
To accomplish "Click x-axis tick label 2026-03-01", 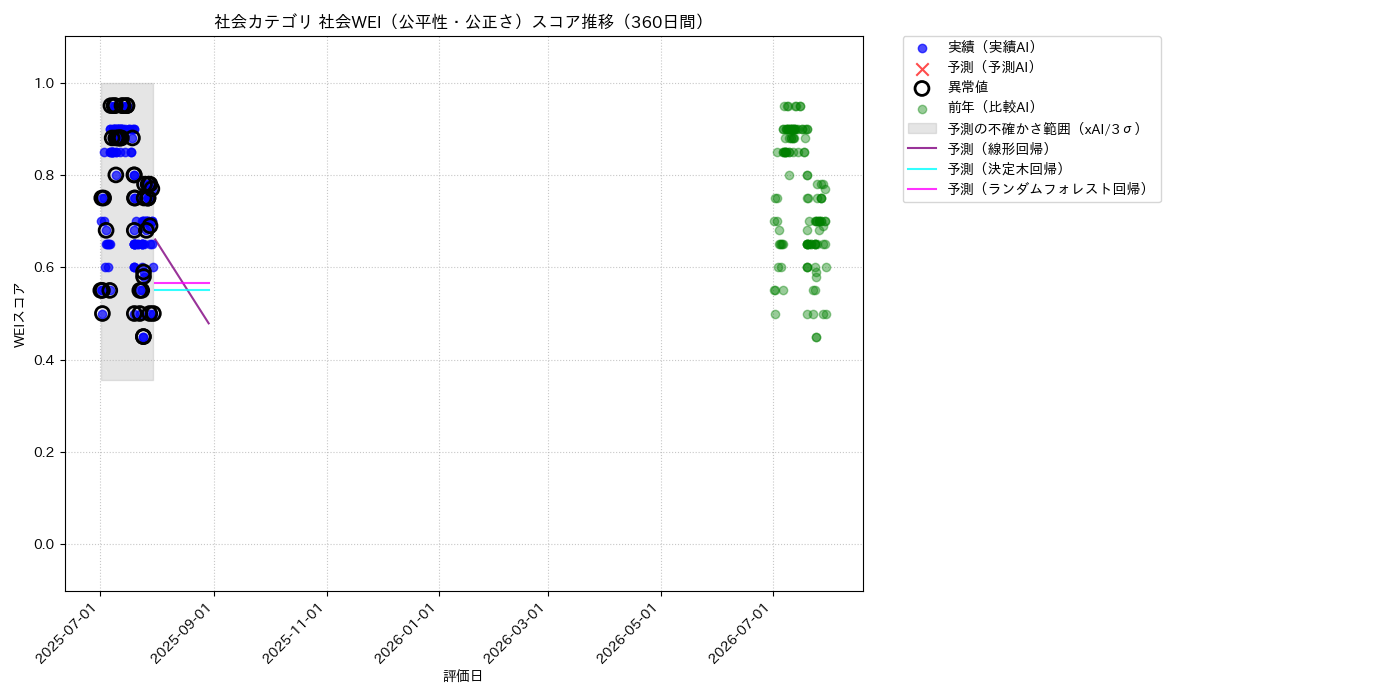I will (518, 633).
